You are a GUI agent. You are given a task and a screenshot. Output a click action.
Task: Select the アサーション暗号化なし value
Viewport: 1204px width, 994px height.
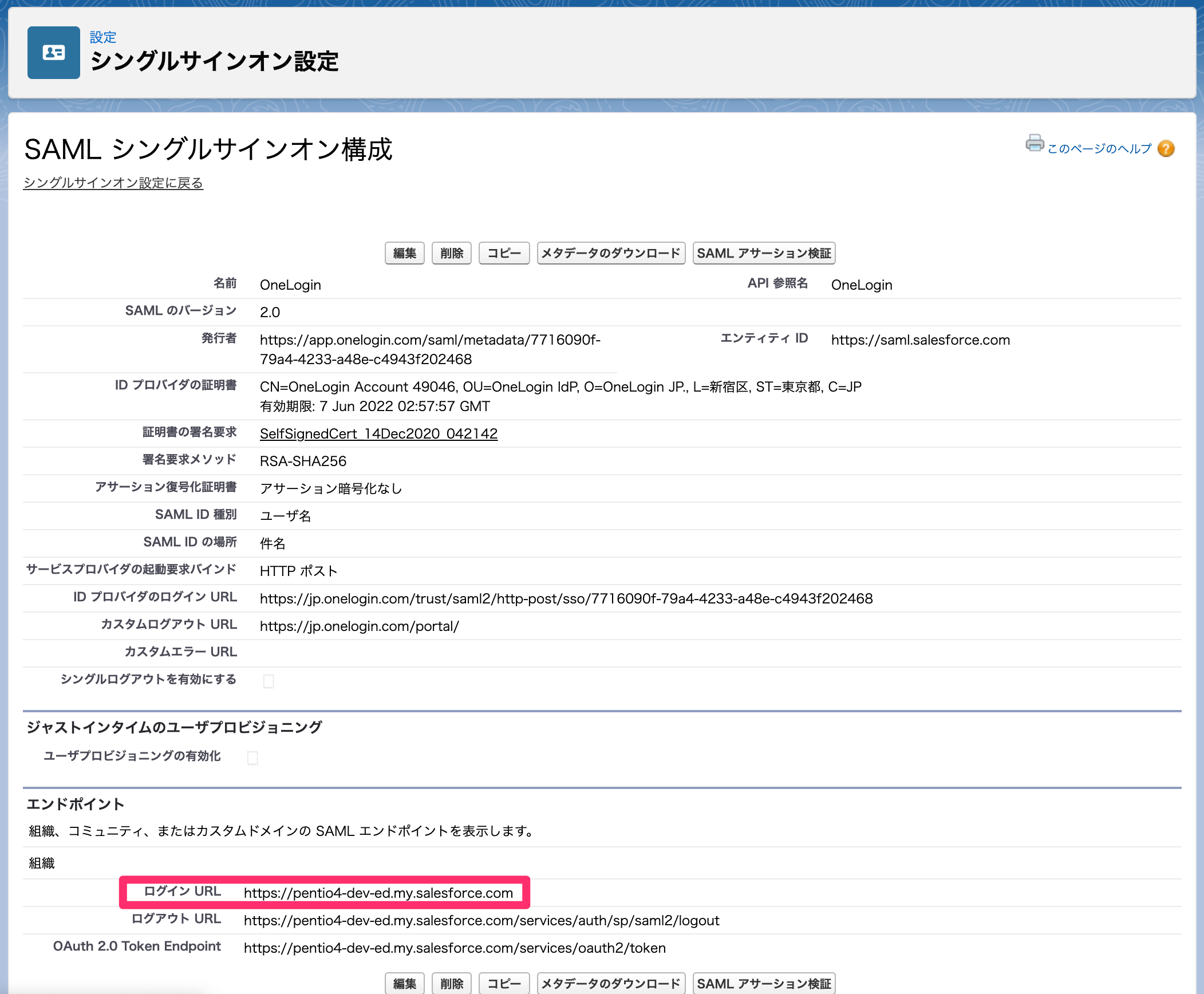point(331,489)
